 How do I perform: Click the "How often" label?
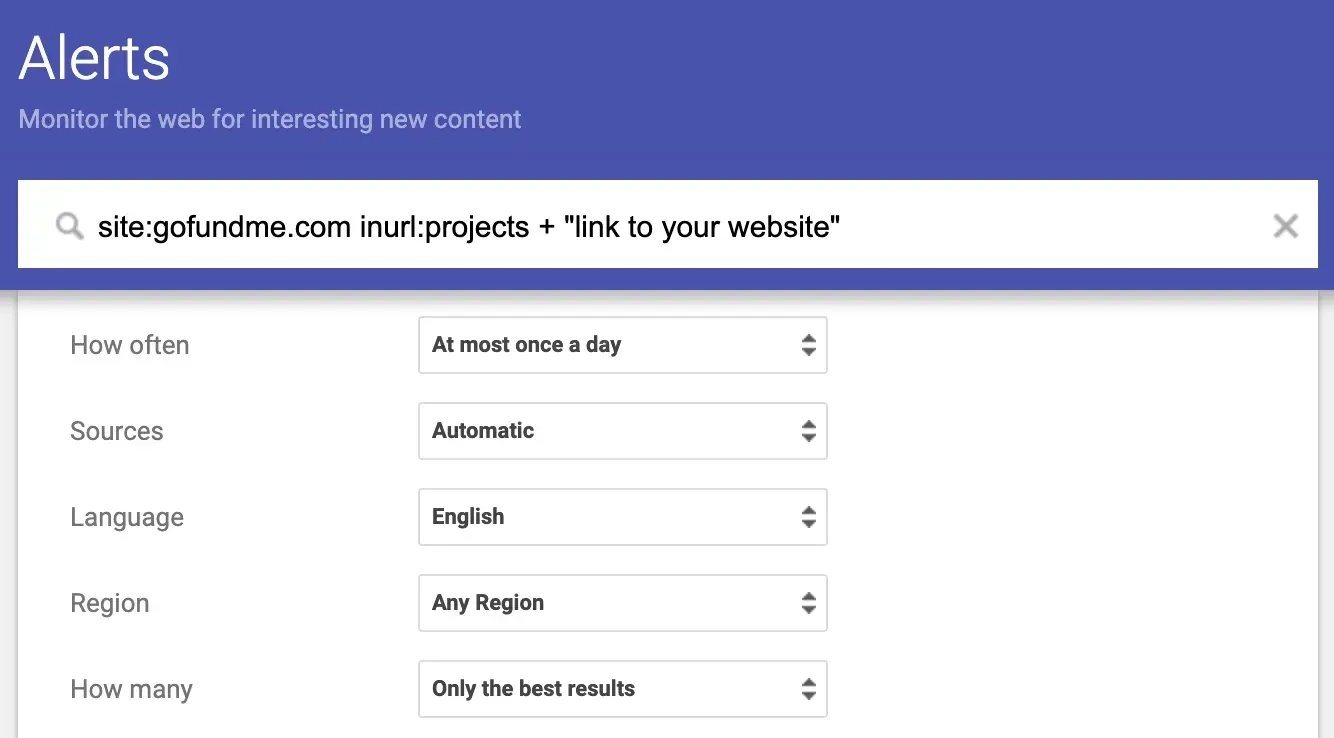coord(129,345)
